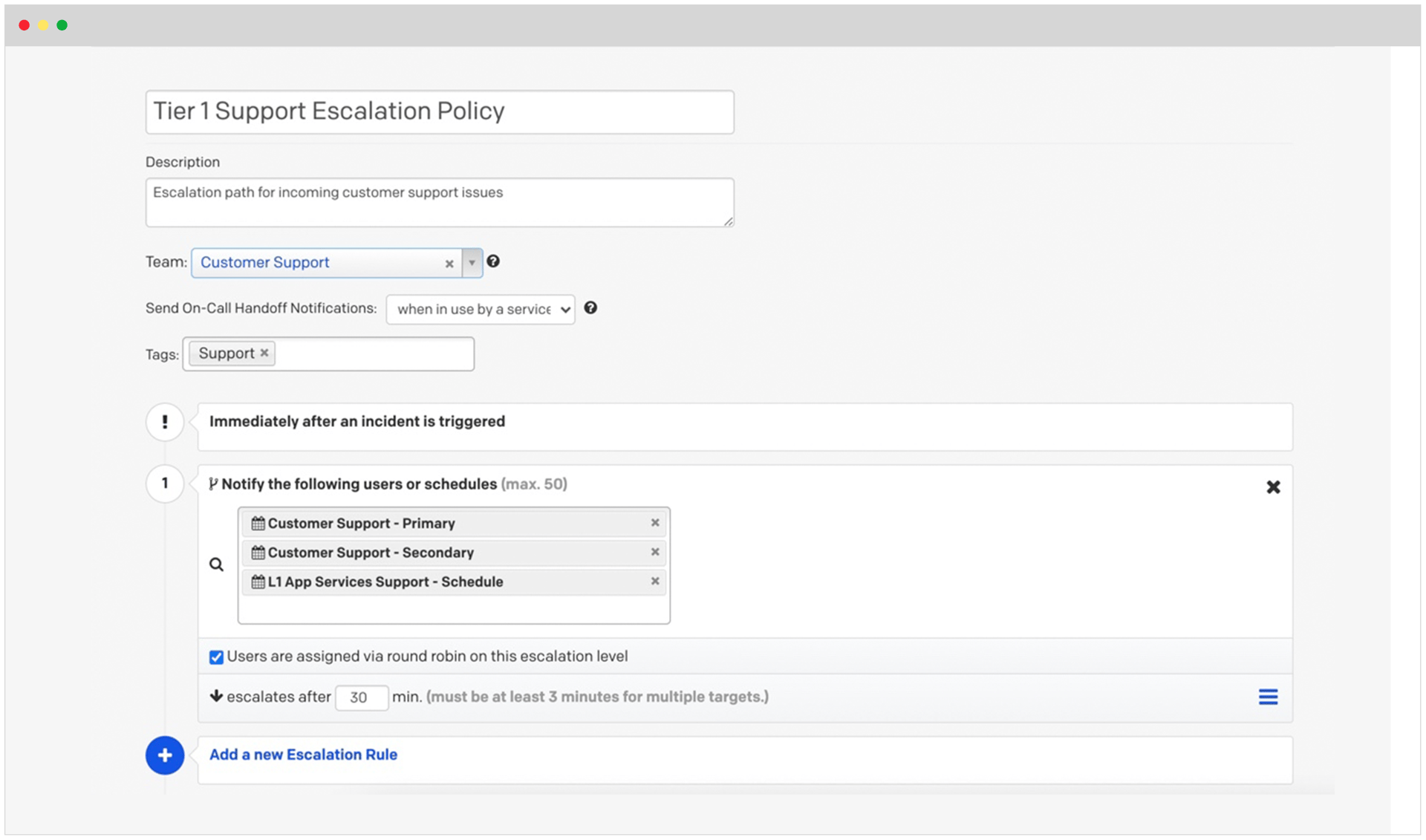The width and height of the screenshot is (1426, 840).
Task: Click the search magnifier icon in rule 1
Action: pyautogui.click(x=216, y=564)
